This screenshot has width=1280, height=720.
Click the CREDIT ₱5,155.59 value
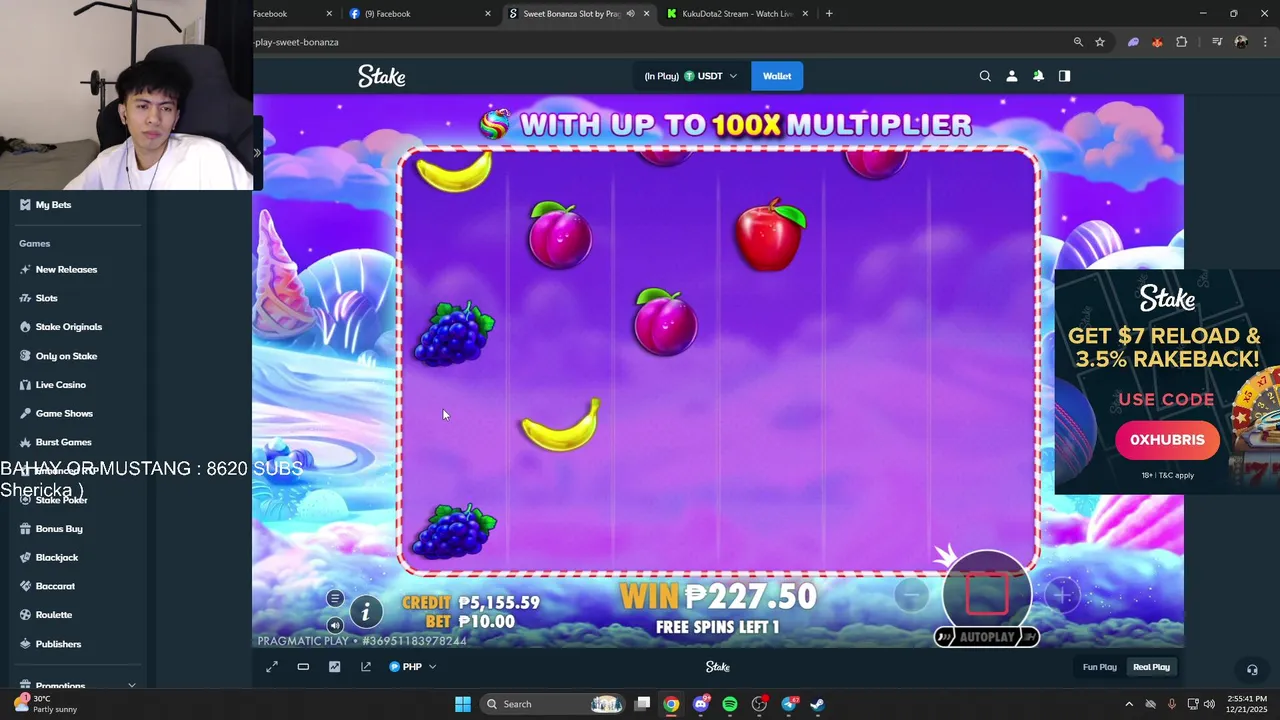[499, 603]
